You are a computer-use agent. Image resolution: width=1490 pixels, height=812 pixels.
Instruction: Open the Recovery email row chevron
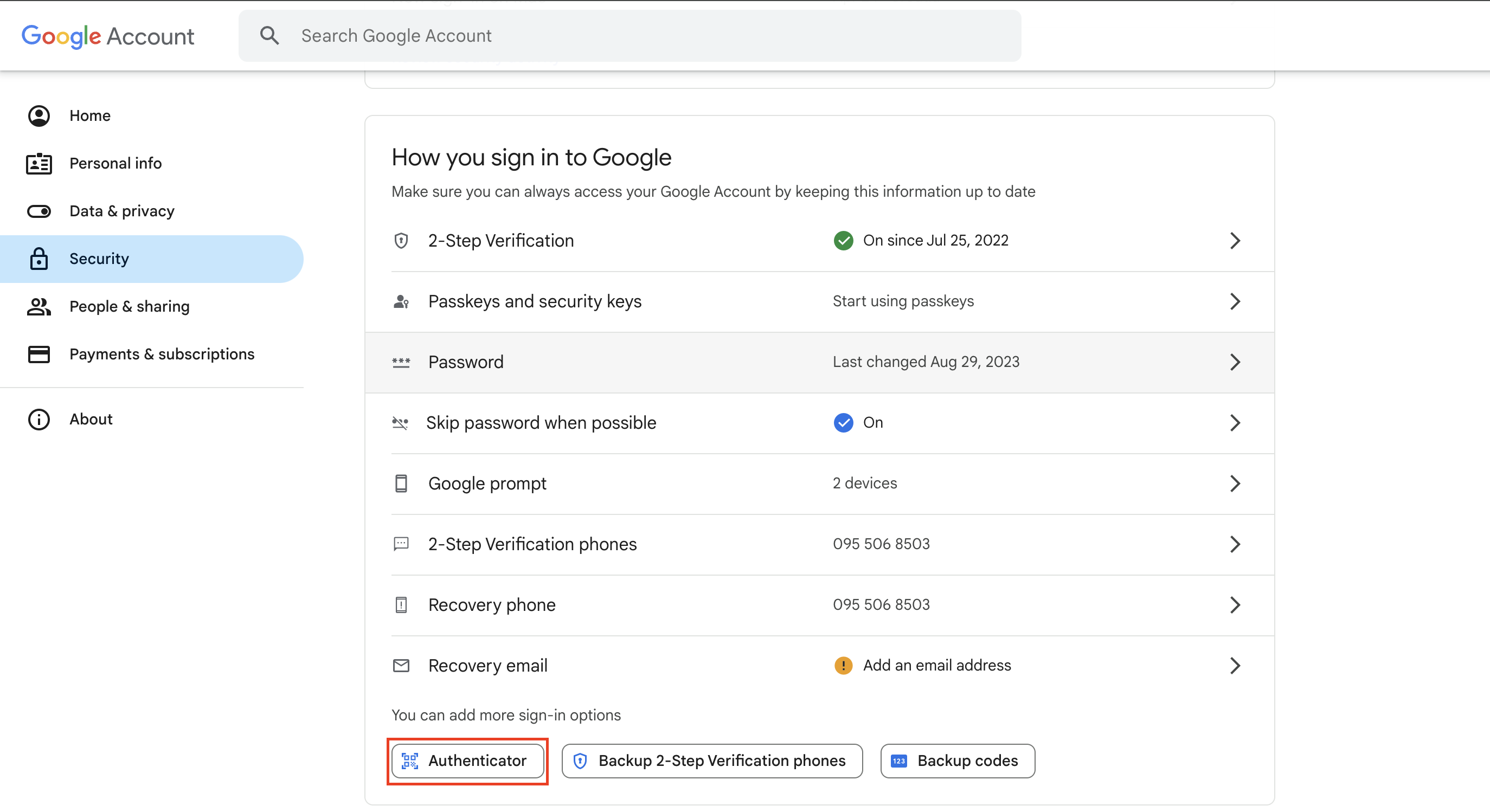pos(1235,666)
